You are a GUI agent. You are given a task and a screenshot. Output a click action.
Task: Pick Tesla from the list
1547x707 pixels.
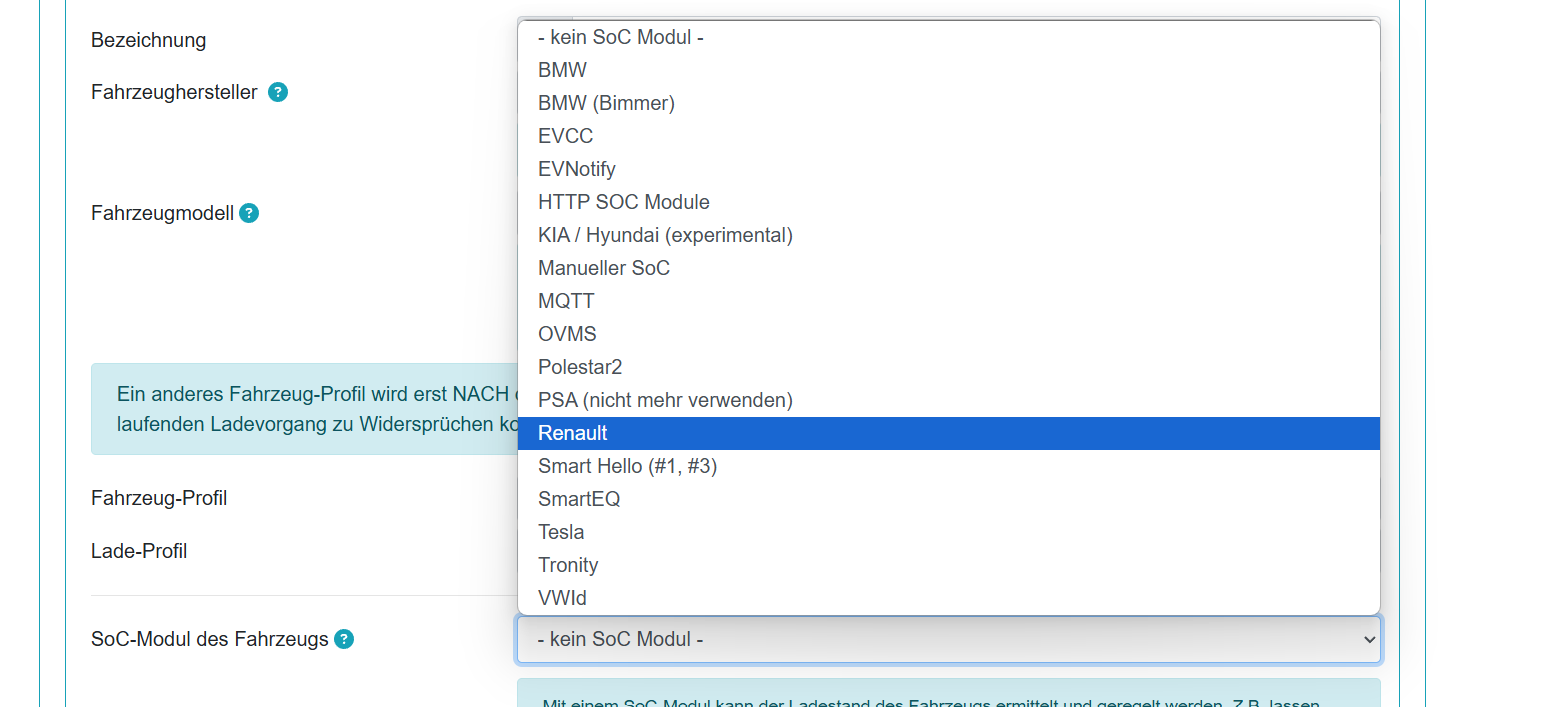click(x=949, y=532)
